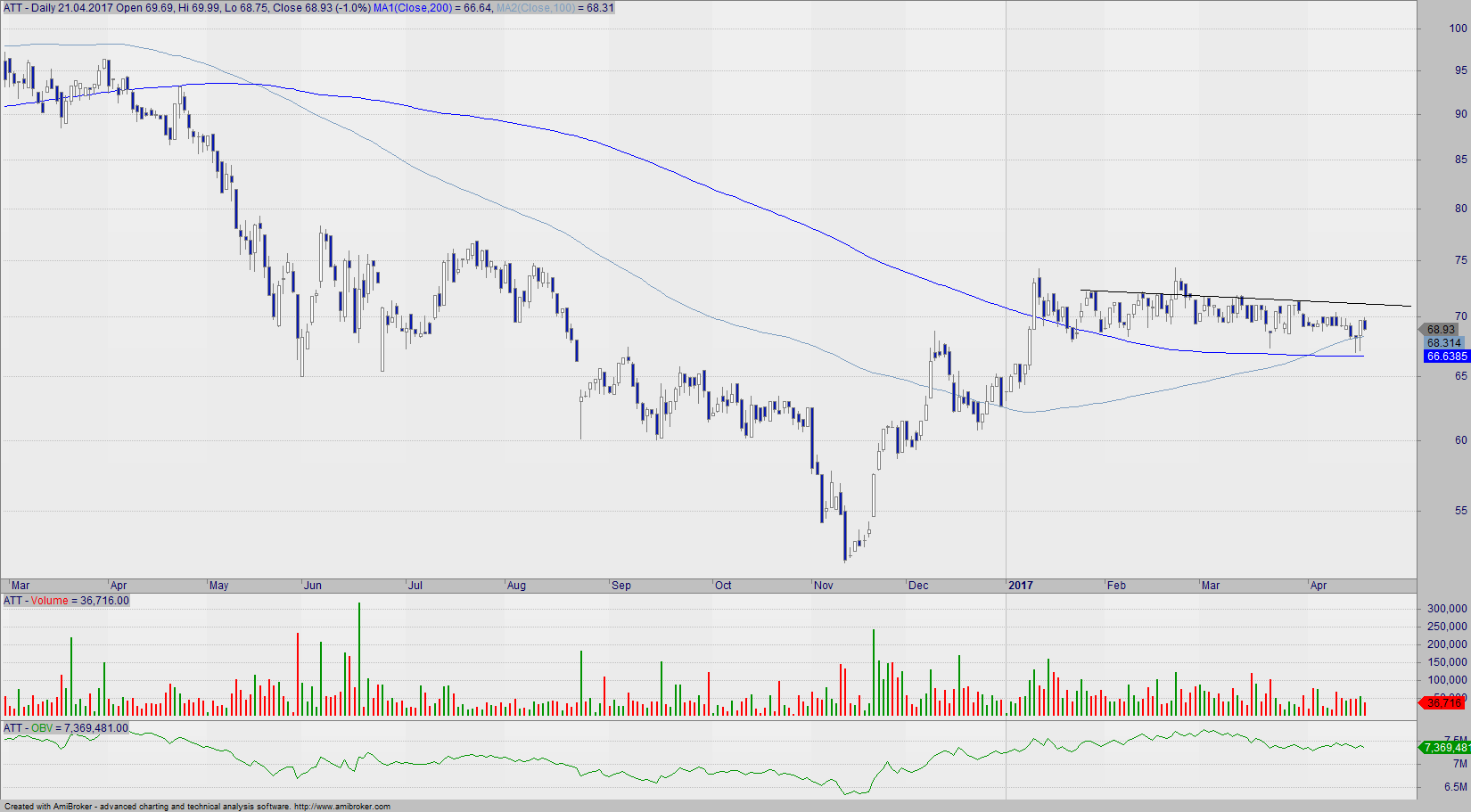
Task: Click the Sep label on the time axis
Action: click(x=621, y=586)
